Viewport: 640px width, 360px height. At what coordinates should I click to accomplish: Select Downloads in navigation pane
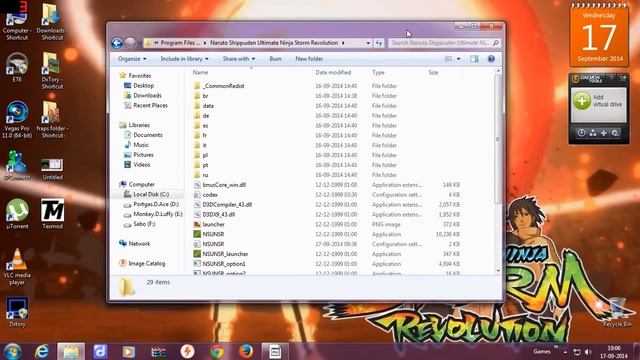pos(147,96)
